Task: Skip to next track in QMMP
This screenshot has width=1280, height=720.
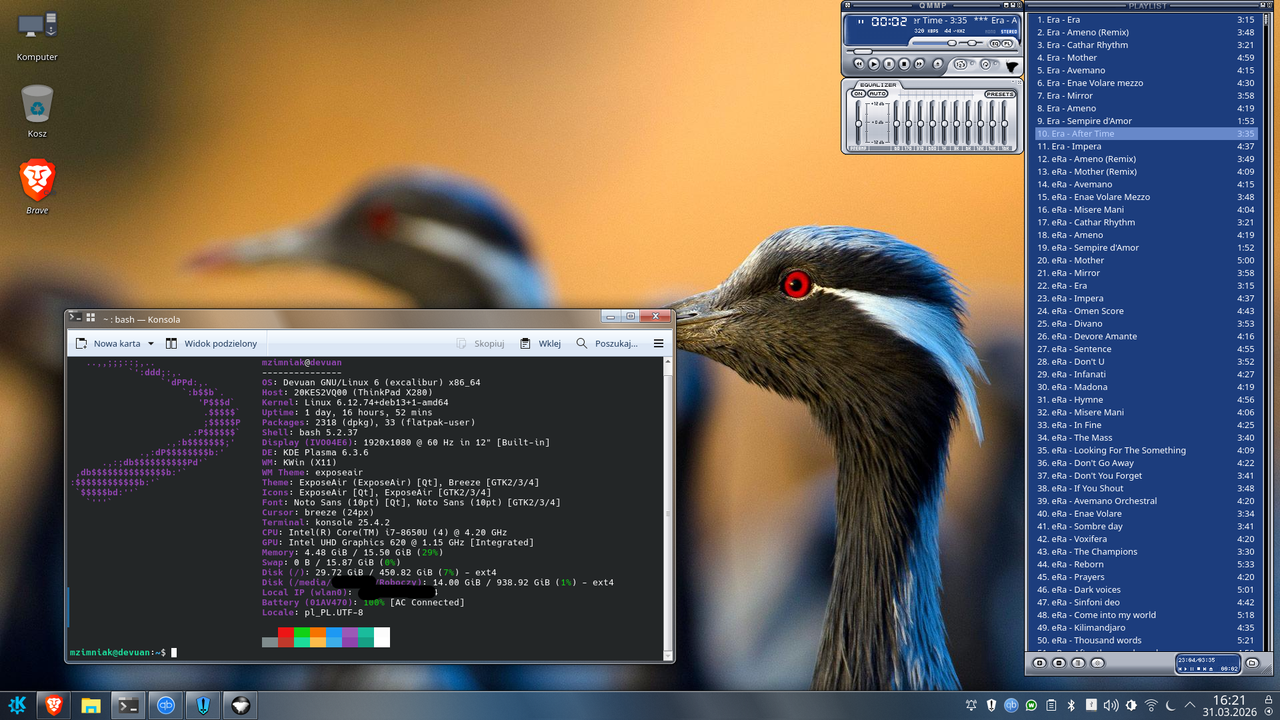Action: tap(921, 64)
